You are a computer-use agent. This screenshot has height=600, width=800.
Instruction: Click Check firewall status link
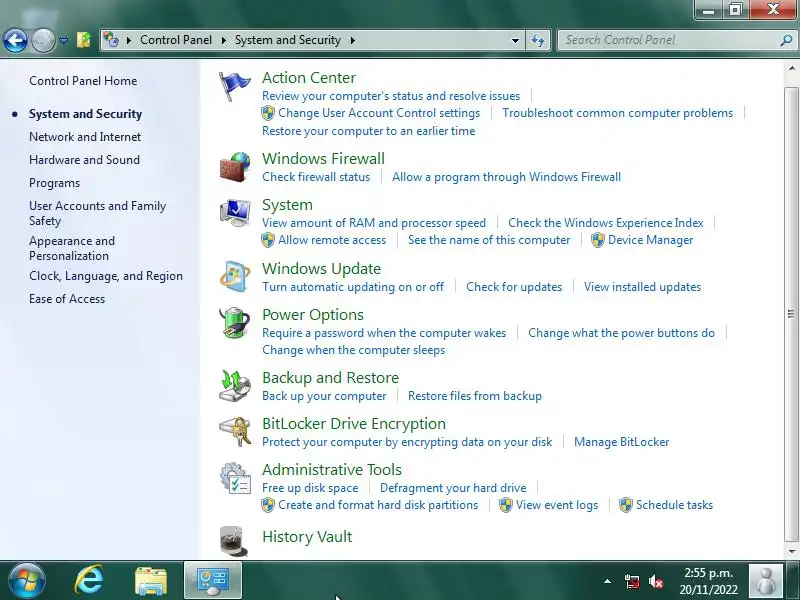click(316, 177)
